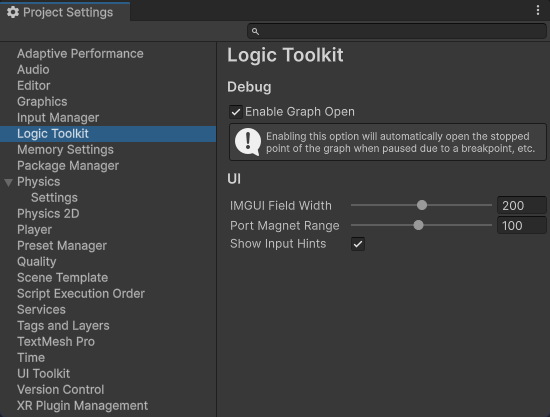The height and width of the screenshot is (417, 550).
Task: Open the Package Manager settings
Action: (68, 166)
